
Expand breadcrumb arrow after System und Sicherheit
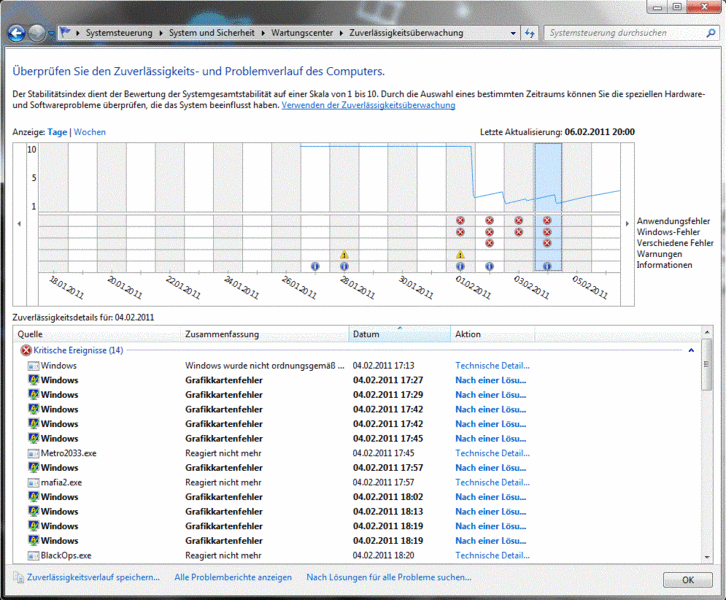(x=263, y=33)
